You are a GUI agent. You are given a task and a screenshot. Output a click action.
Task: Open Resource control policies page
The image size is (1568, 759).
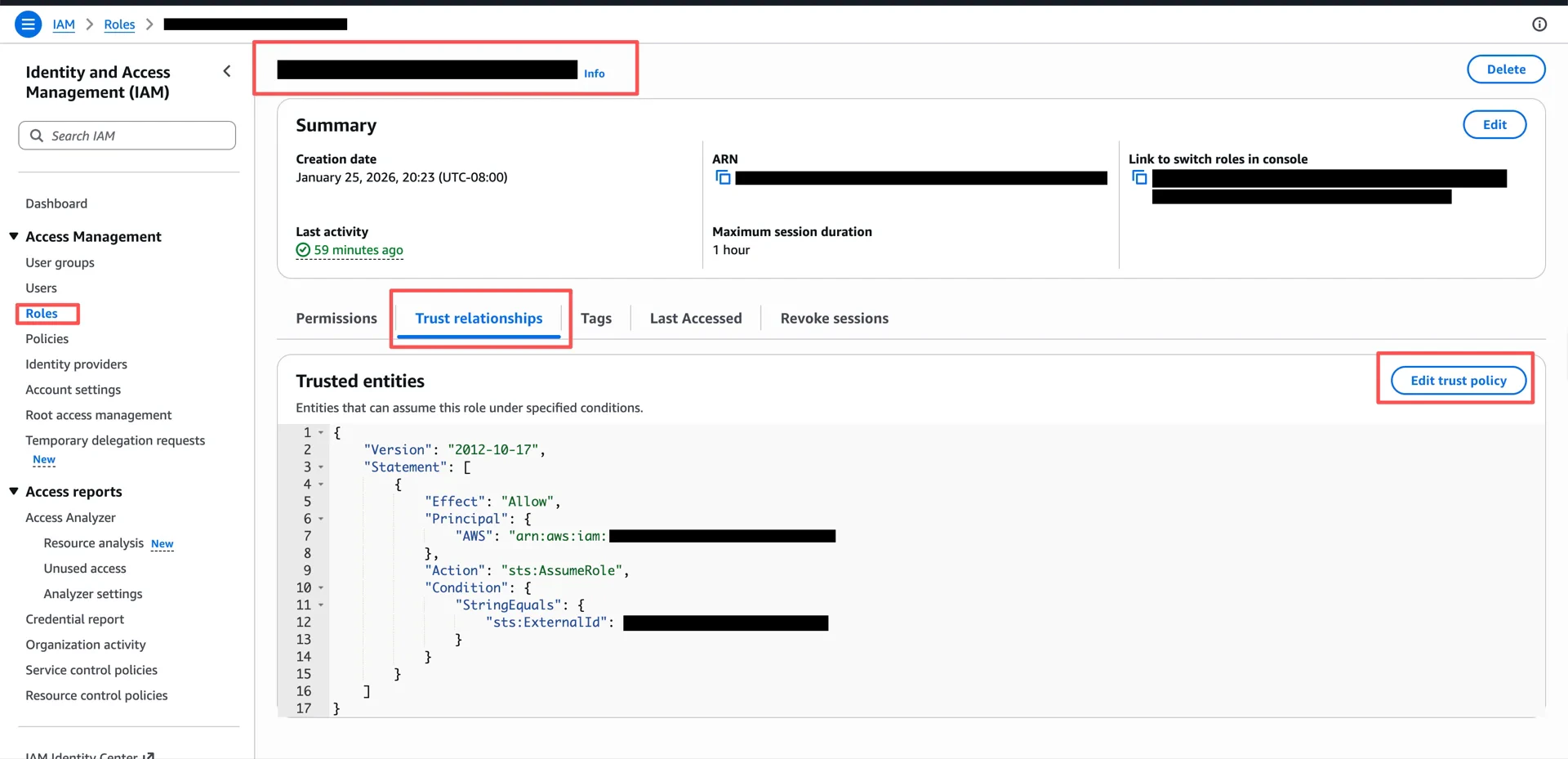tap(96, 695)
